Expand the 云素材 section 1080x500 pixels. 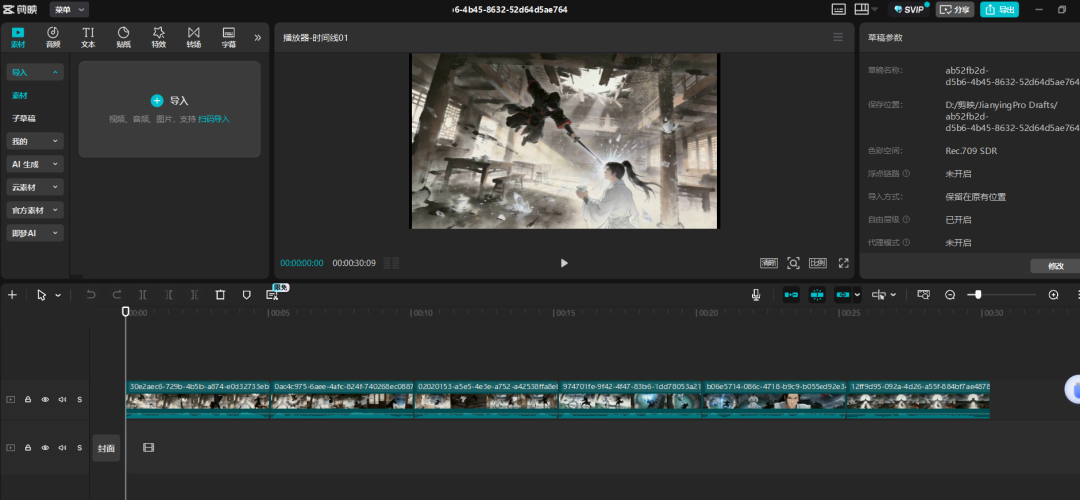35,187
